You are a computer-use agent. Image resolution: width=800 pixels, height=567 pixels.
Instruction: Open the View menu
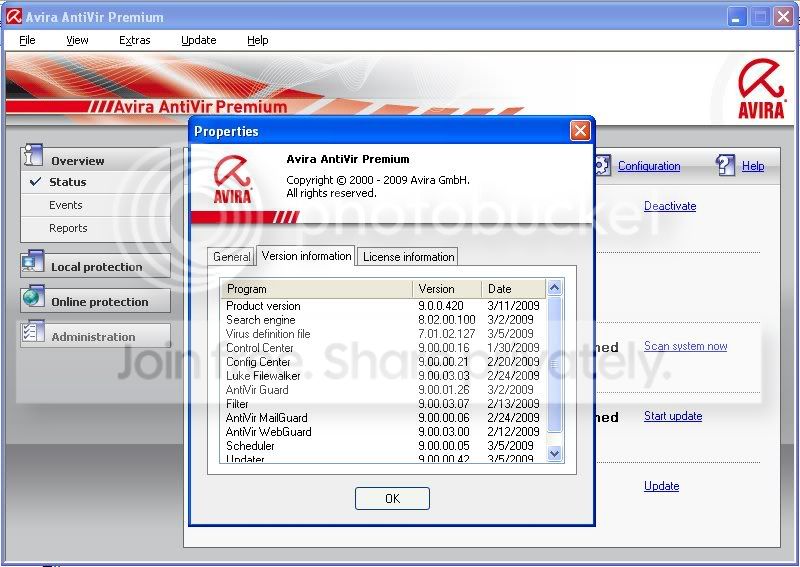coord(77,40)
